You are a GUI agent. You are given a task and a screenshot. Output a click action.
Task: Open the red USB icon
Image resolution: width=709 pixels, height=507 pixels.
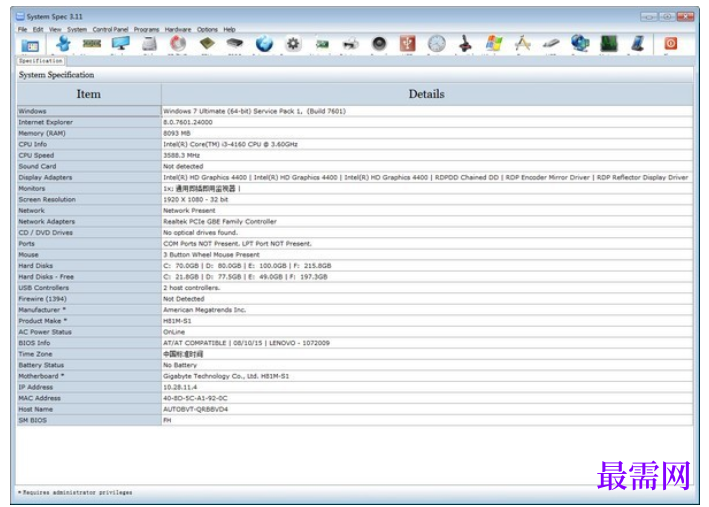pyautogui.click(x=407, y=44)
